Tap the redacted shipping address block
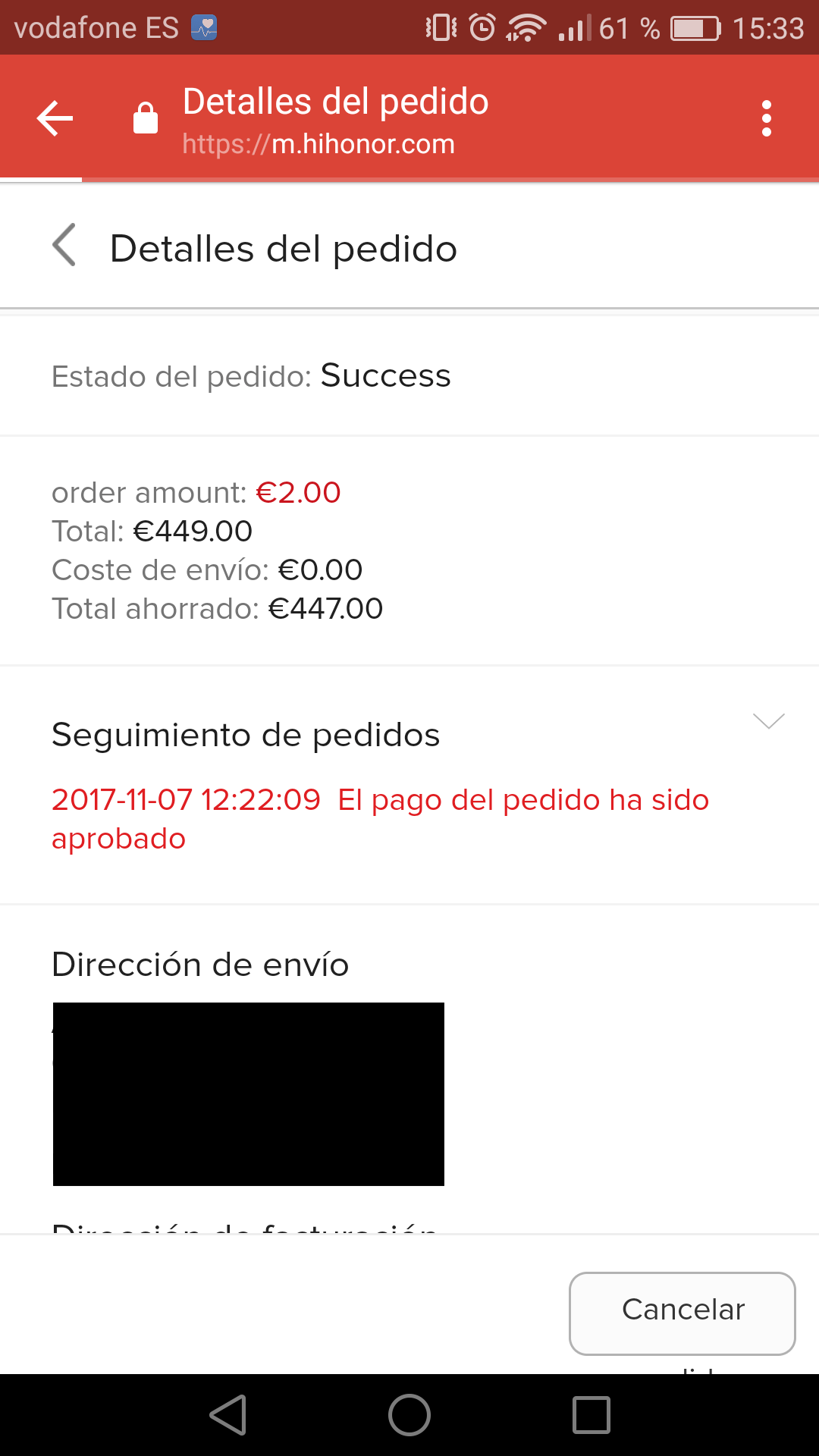The image size is (819, 1456). (x=249, y=1094)
